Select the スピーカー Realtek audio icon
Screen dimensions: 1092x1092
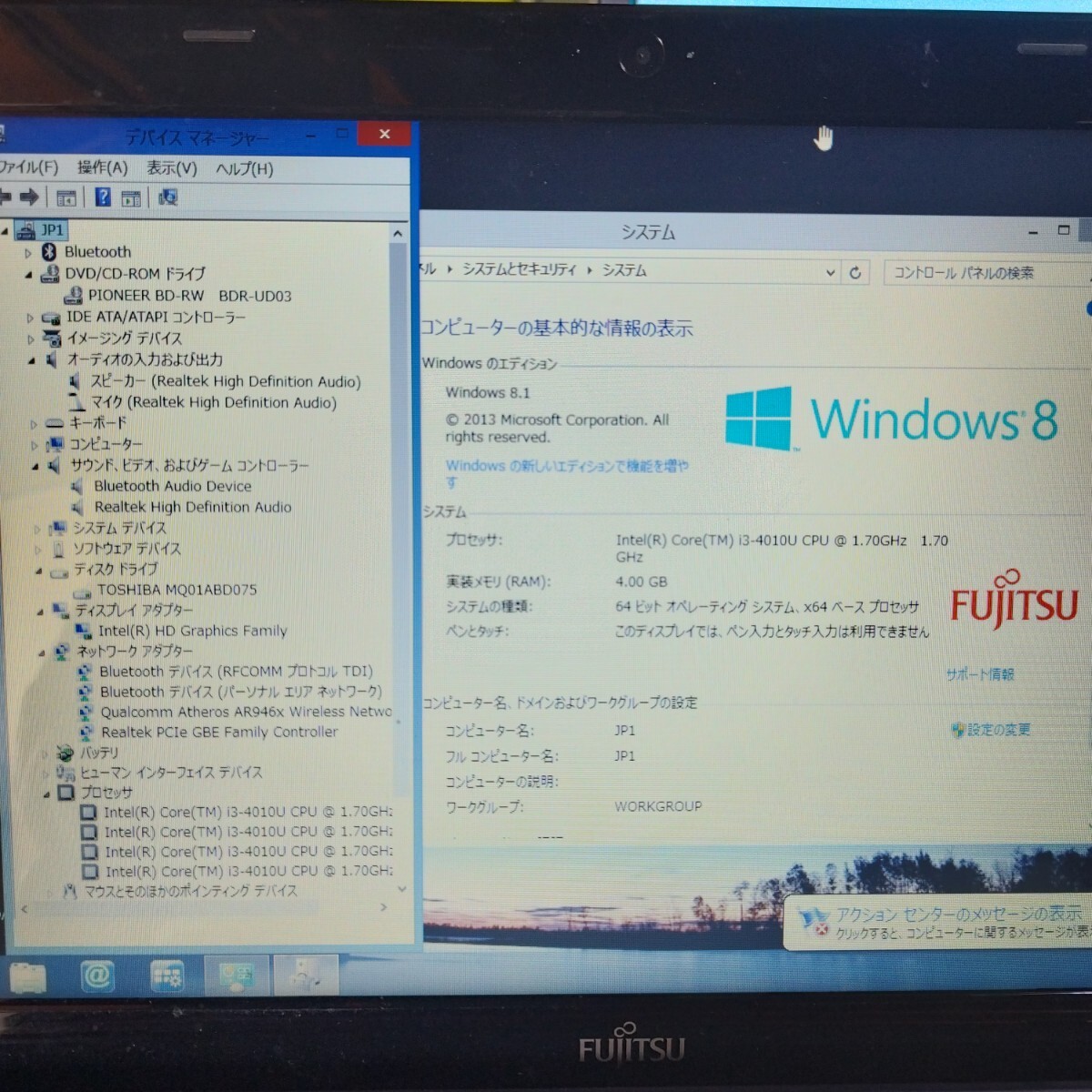pyautogui.click(x=76, y=382)
